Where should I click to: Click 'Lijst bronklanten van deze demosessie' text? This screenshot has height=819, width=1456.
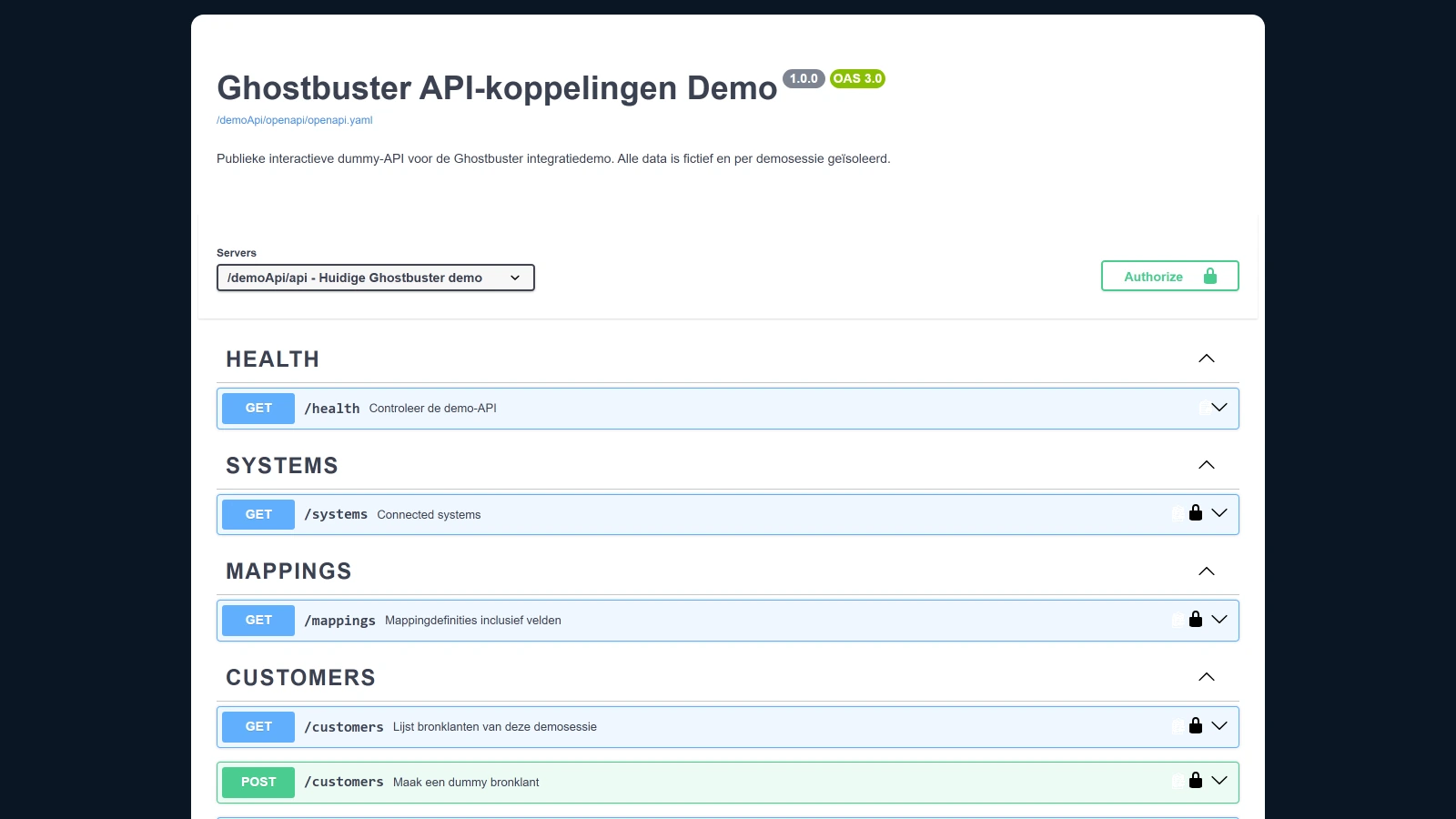pyautogui.click(x=495, y=727)
